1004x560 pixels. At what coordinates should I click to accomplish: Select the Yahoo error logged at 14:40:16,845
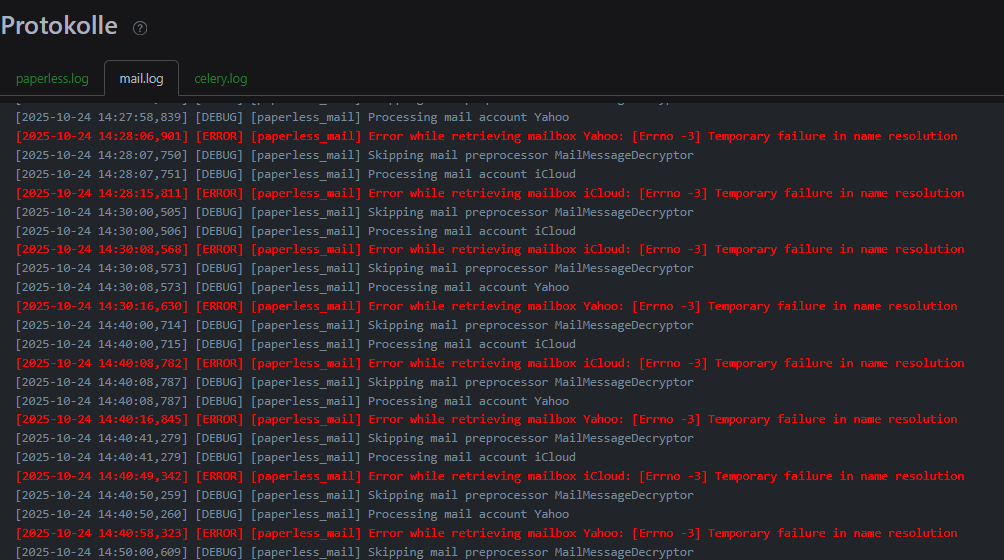coord(486,419)
